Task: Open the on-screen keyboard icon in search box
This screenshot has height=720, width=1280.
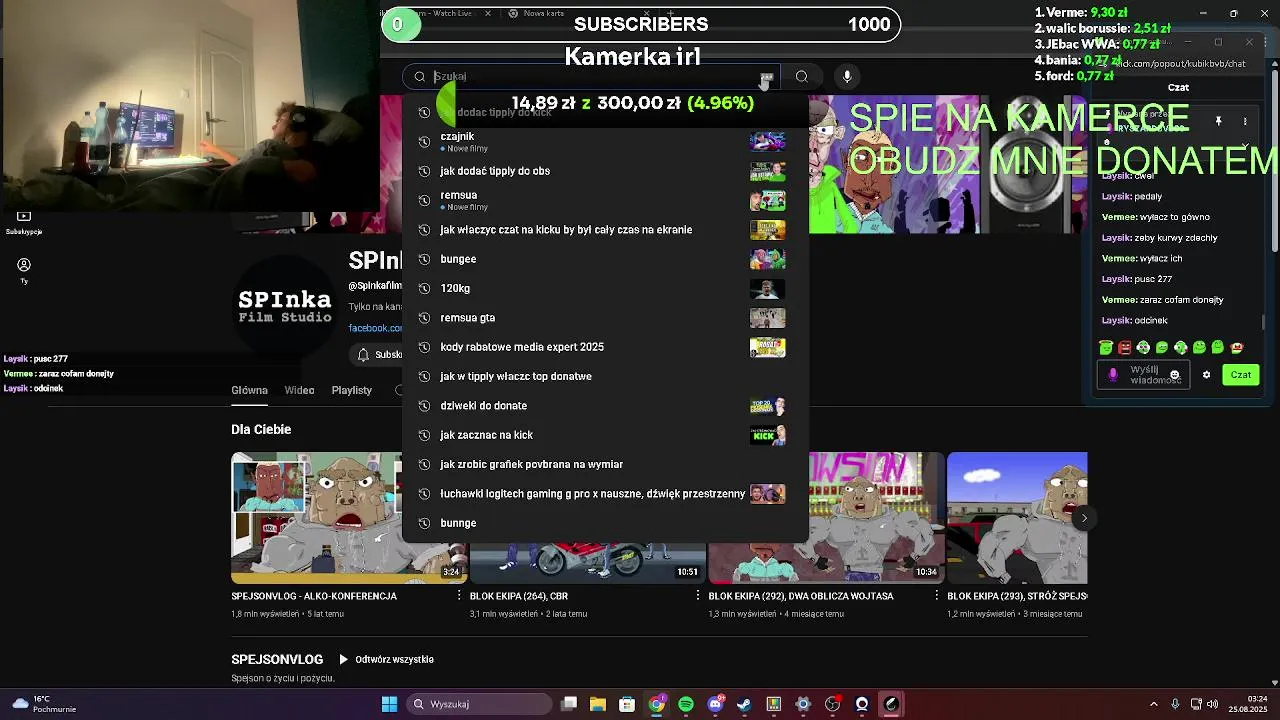Action: 766,77
